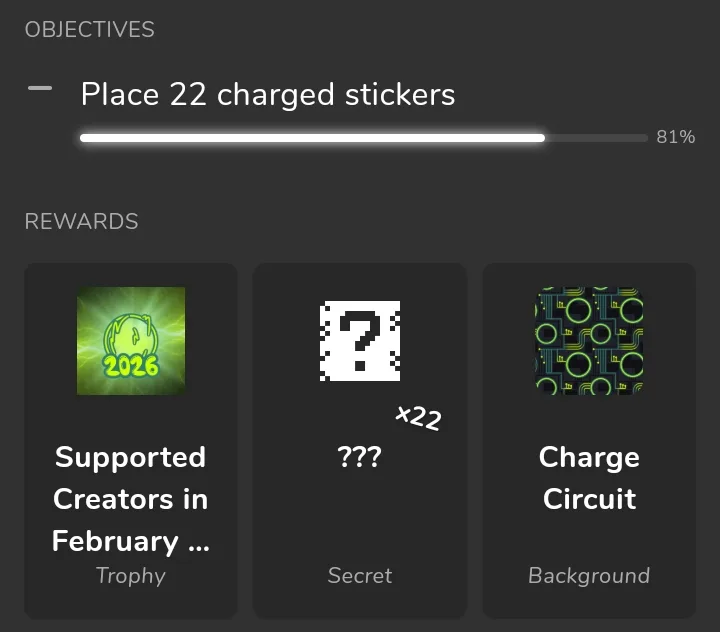Click the "Trophy" type label

(x=130, y=575)
